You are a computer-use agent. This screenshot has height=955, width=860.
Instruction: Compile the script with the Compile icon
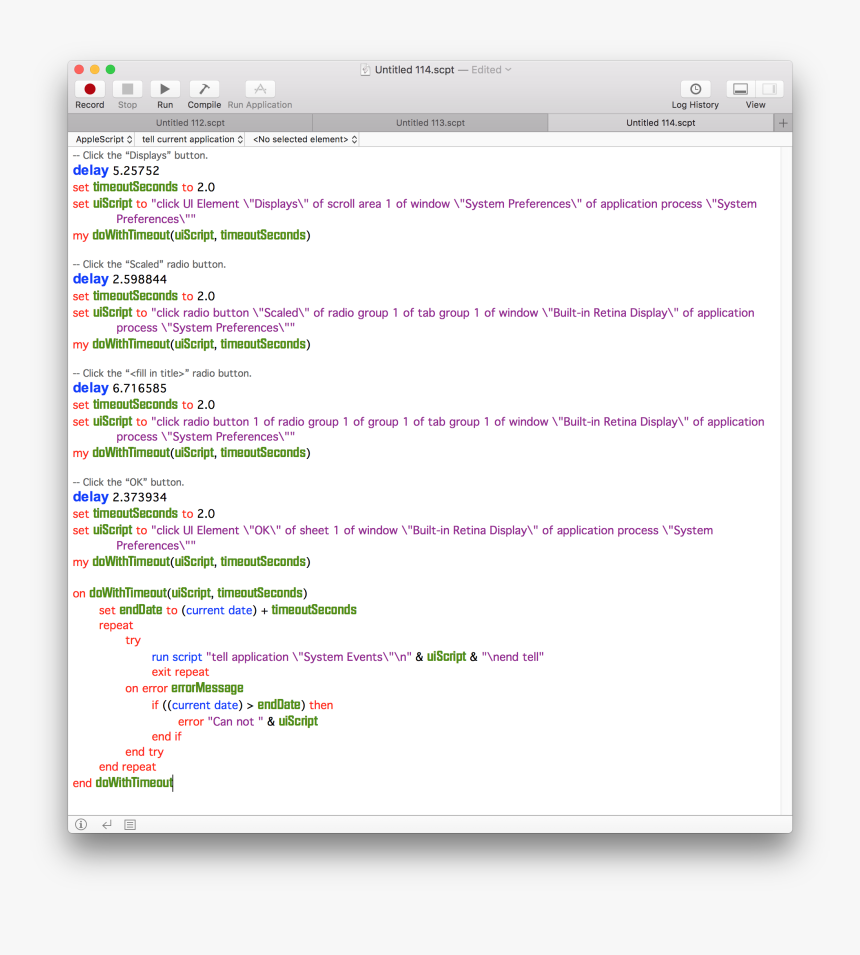[x=203, y=89]
